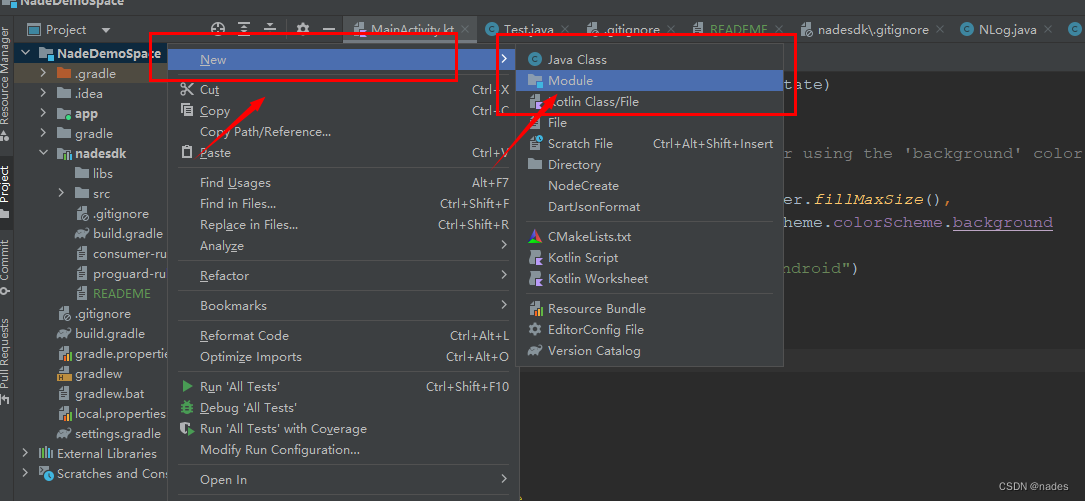This screenshot has height=501, width=1085.
Task: Open Project panel settings gear
Action: (303, 29)
